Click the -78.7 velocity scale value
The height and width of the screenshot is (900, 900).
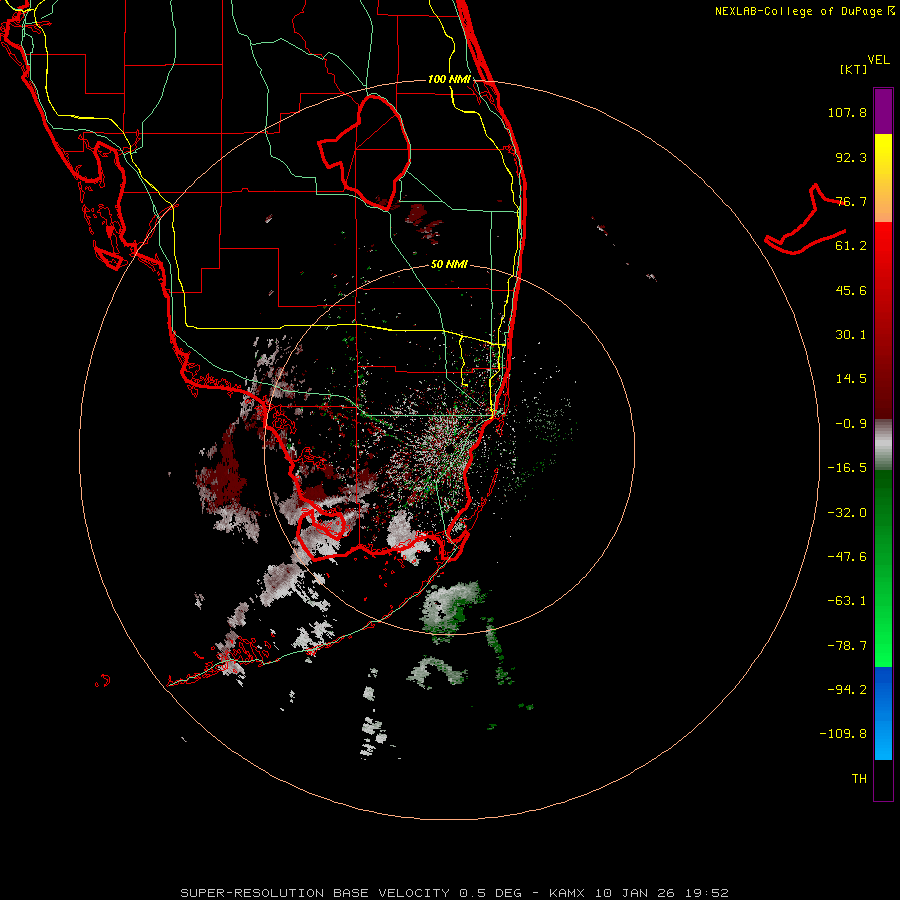(x=847, y=646)
